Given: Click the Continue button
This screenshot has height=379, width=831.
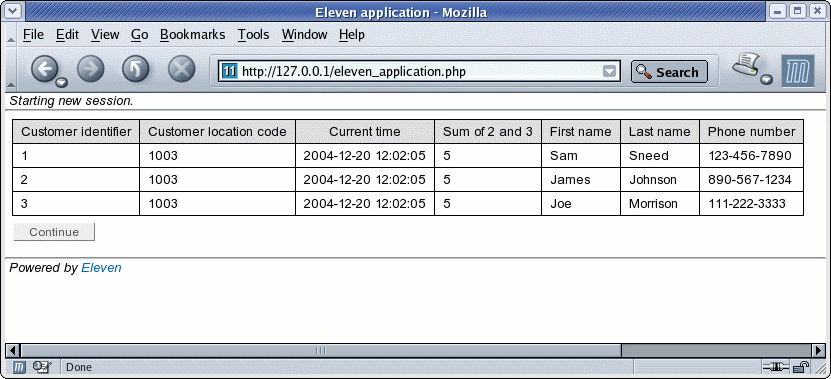Looking at the screenshot, I should [54, 232].
